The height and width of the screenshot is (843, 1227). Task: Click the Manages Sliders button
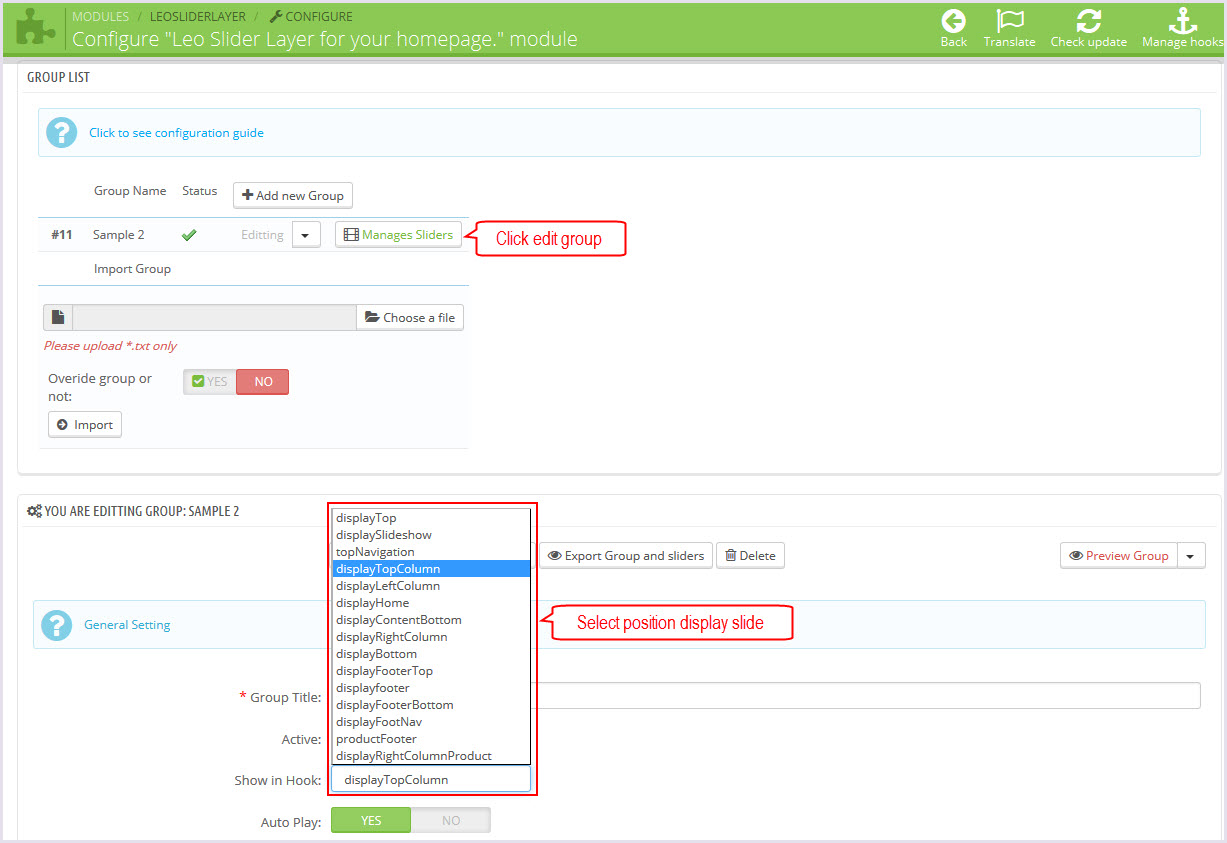[x=398, y=235]
